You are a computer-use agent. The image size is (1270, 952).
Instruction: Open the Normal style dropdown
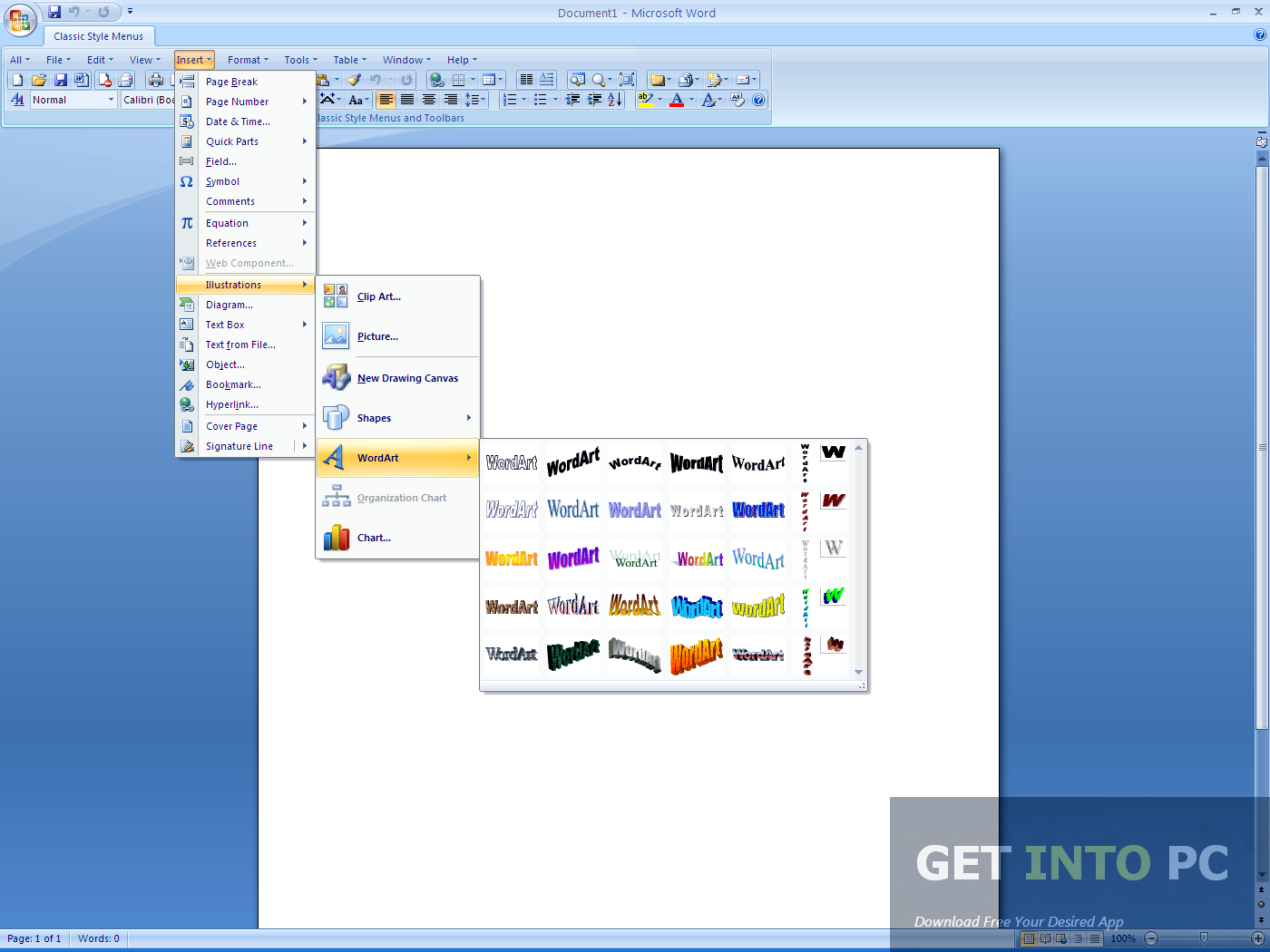point(112,100)
